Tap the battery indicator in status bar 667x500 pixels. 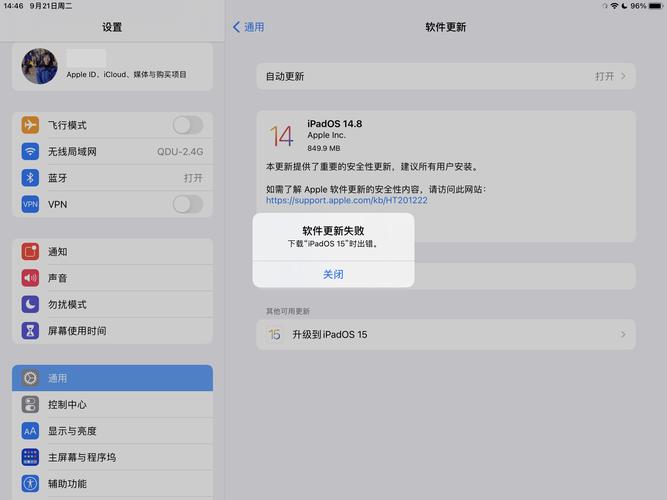(x=656, y=6)
